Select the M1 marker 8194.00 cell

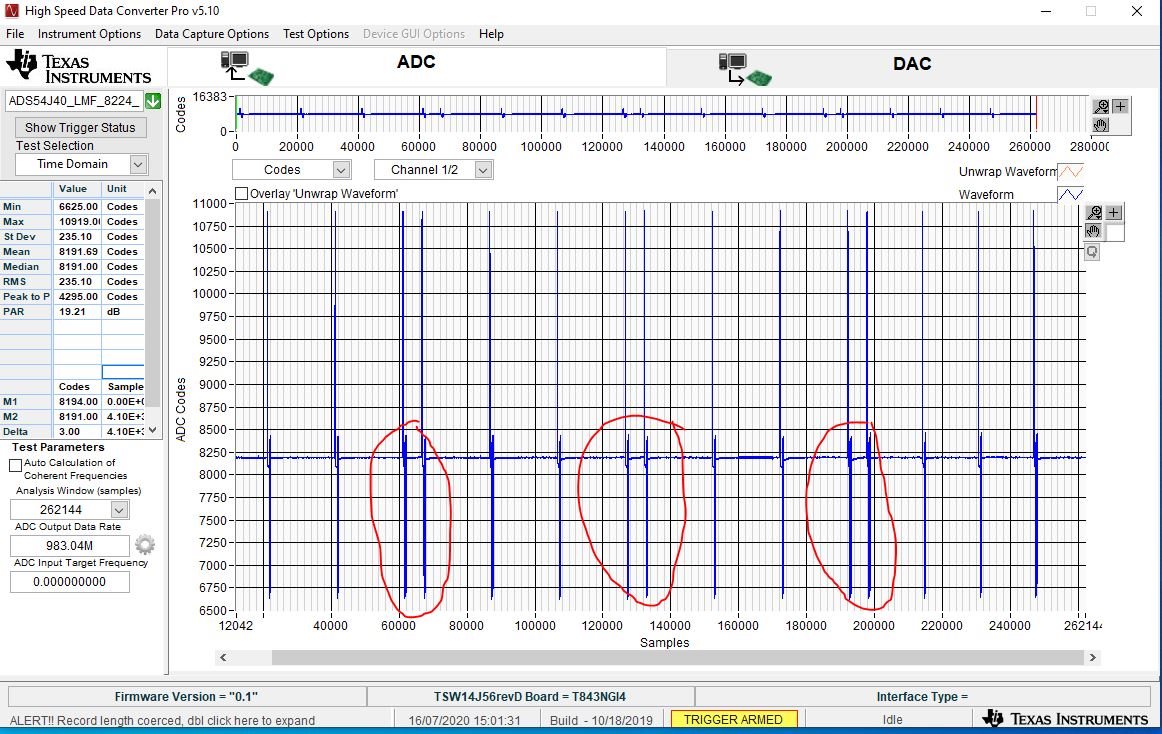[77, 402]
